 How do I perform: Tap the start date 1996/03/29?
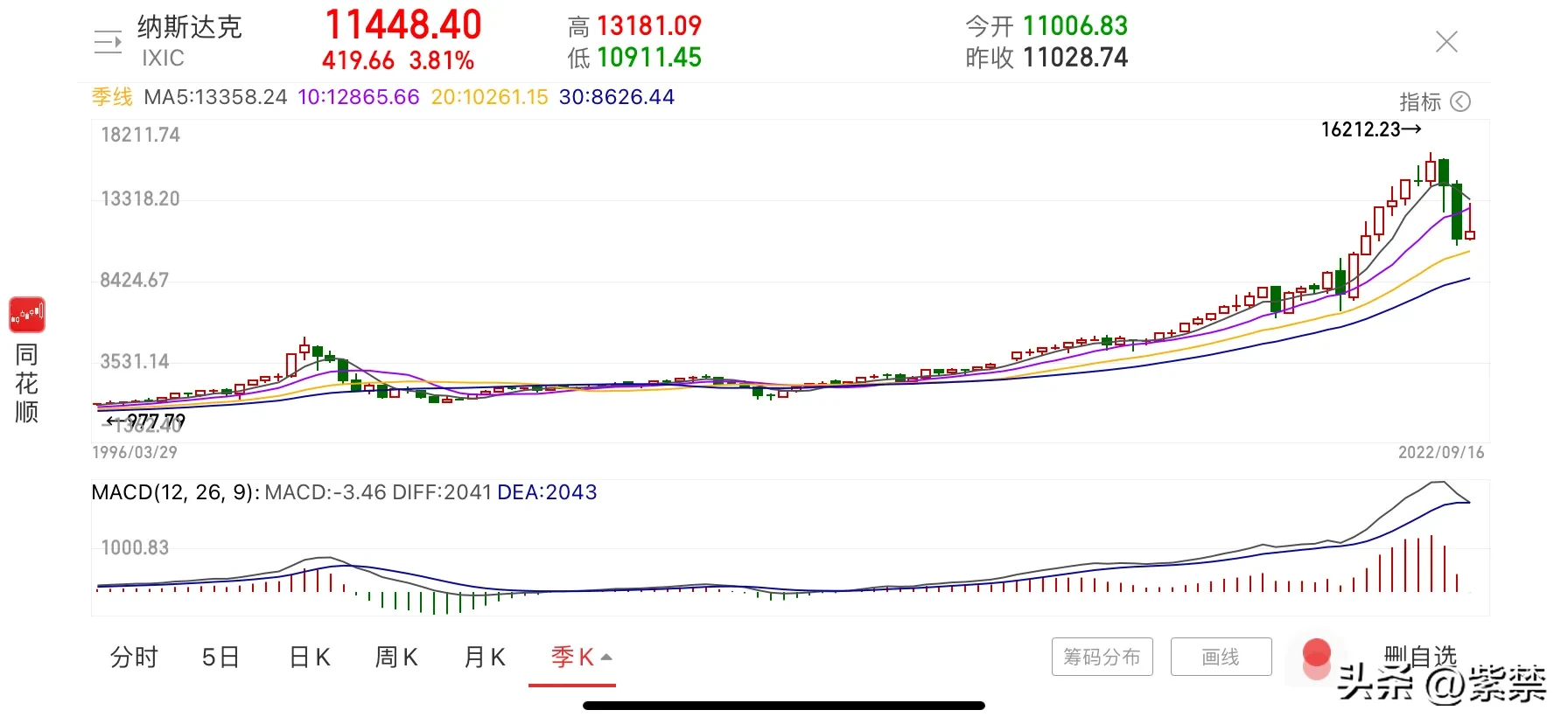coord(135,452)
